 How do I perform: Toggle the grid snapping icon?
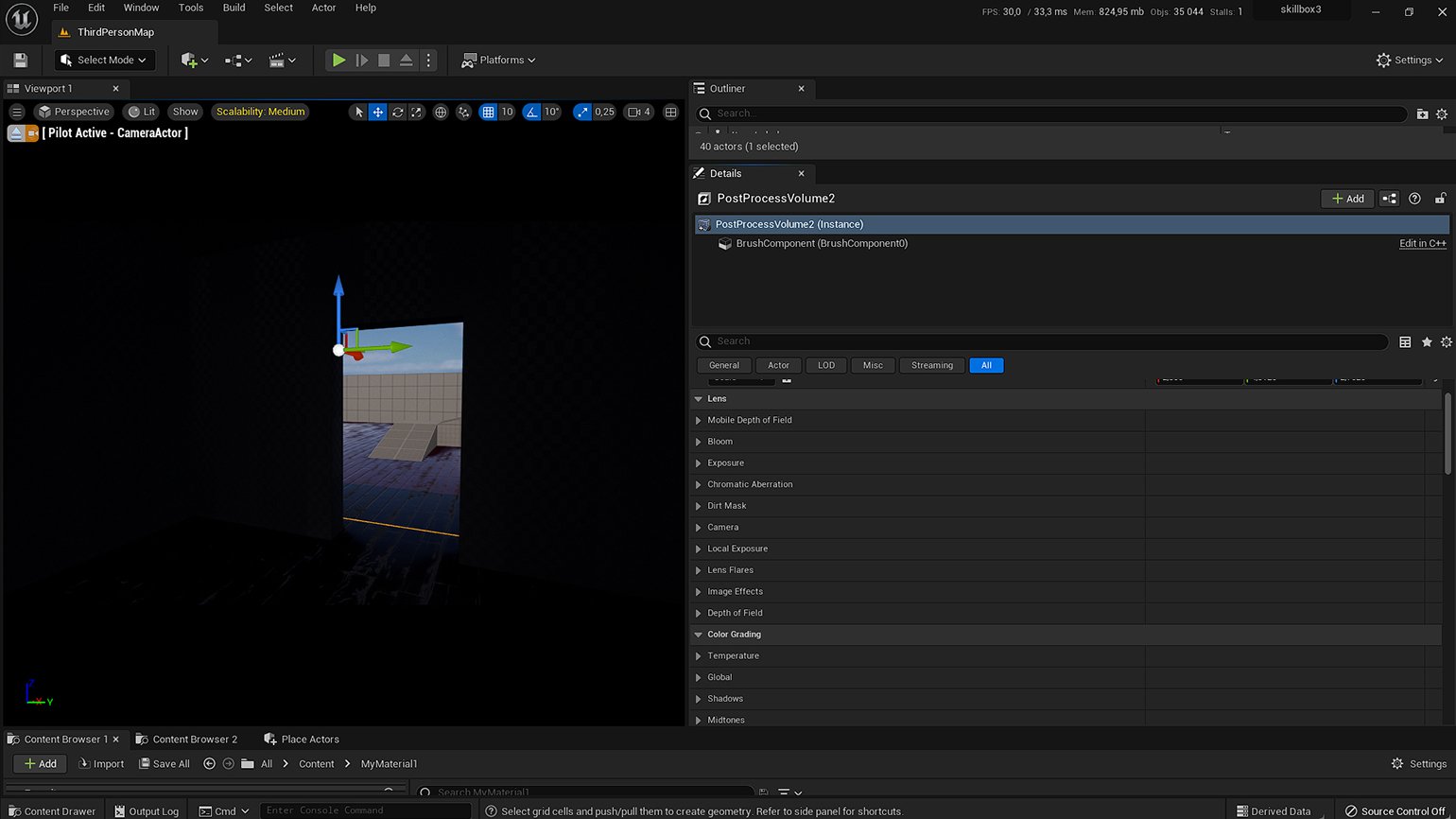coord(488,112)
